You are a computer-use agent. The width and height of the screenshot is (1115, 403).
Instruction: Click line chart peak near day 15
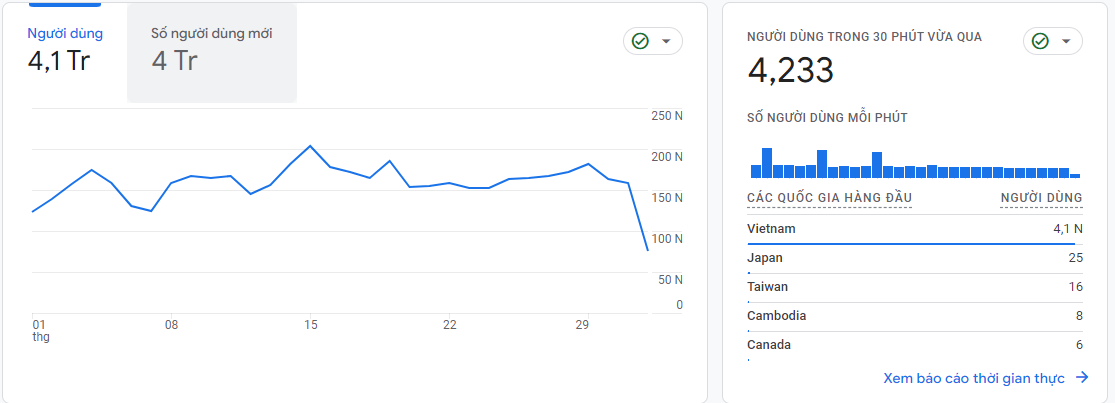(310, 146)
